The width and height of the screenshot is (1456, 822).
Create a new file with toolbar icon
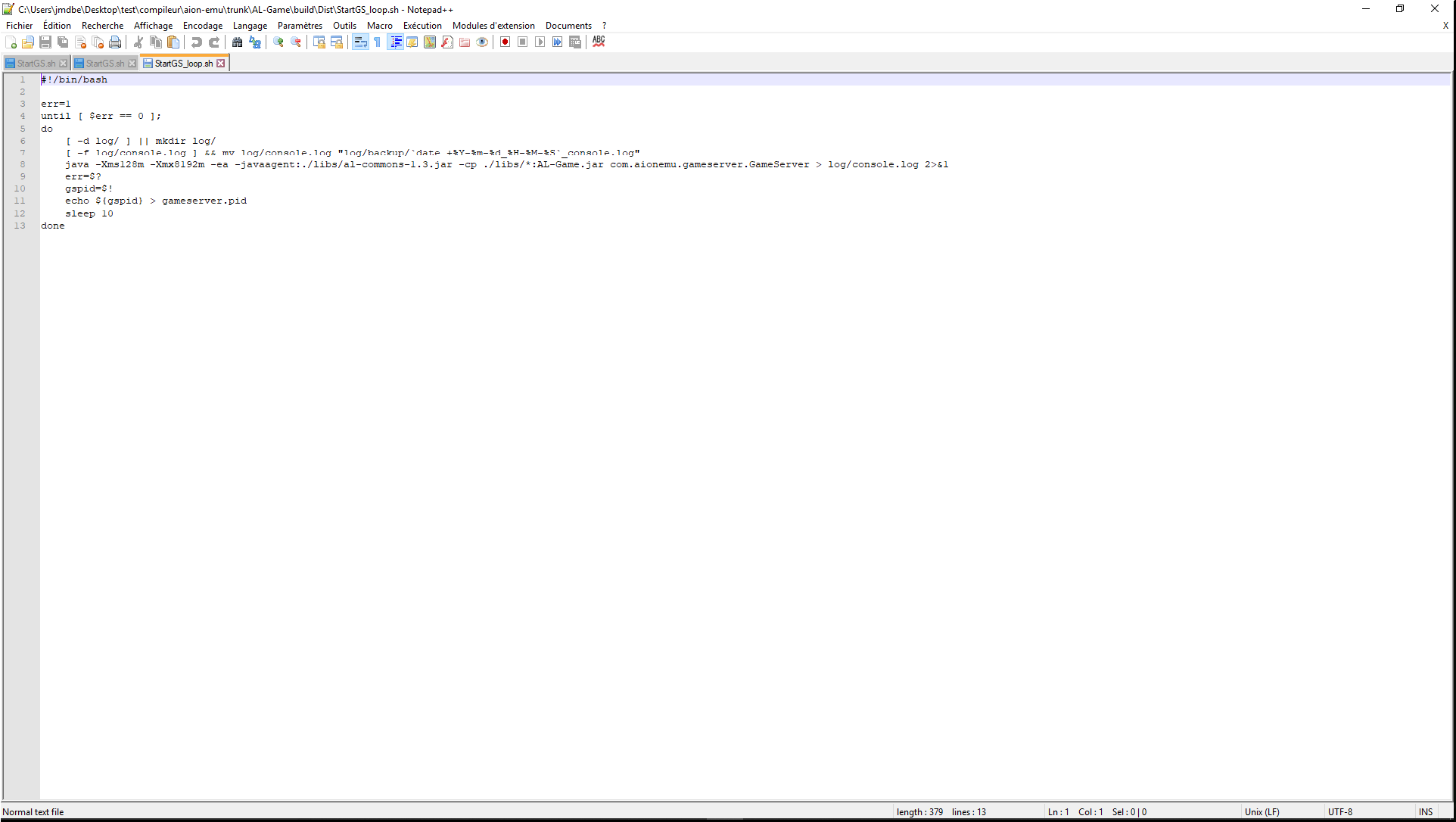(11, 42)
